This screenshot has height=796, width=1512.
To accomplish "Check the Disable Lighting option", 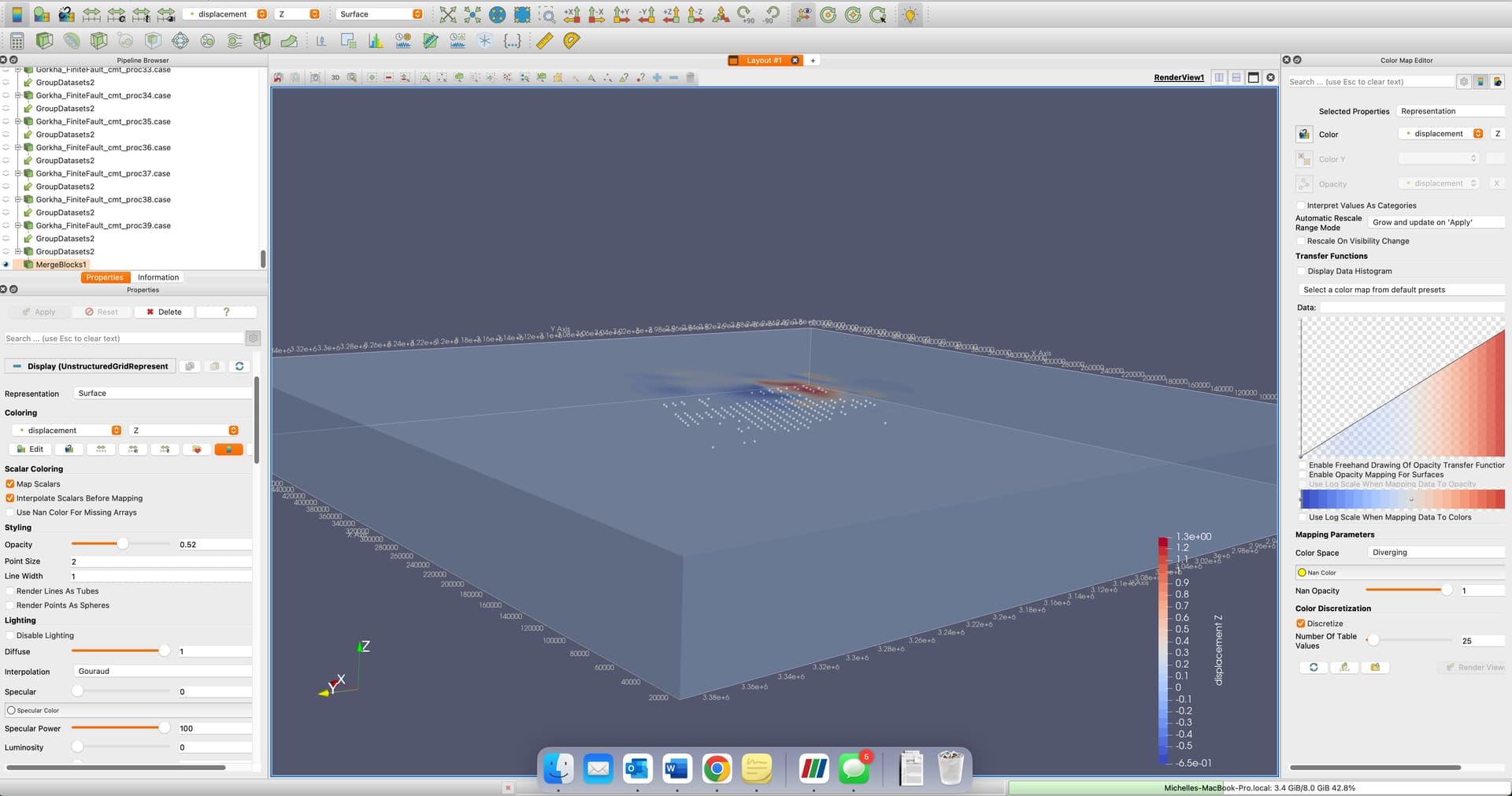I will 10,635.
